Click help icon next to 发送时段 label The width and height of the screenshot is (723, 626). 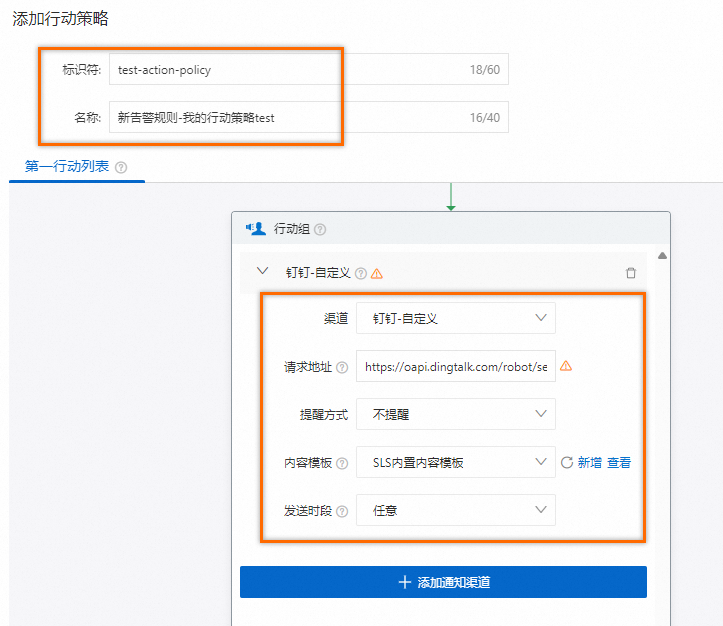tap(342, 511)
